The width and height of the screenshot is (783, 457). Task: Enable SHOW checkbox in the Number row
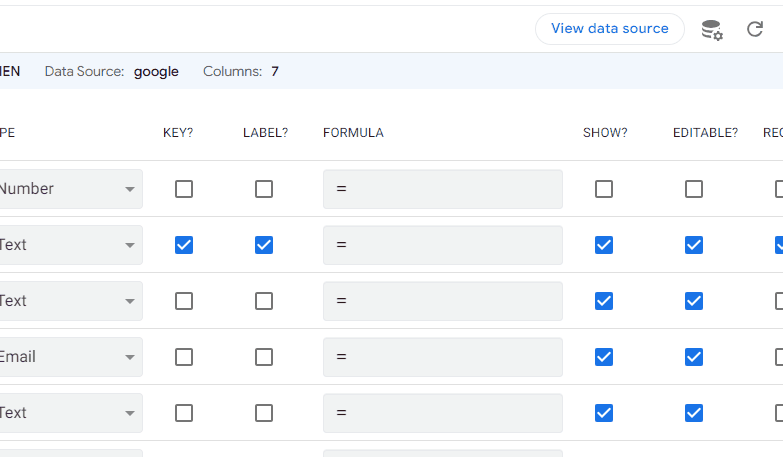604,189
